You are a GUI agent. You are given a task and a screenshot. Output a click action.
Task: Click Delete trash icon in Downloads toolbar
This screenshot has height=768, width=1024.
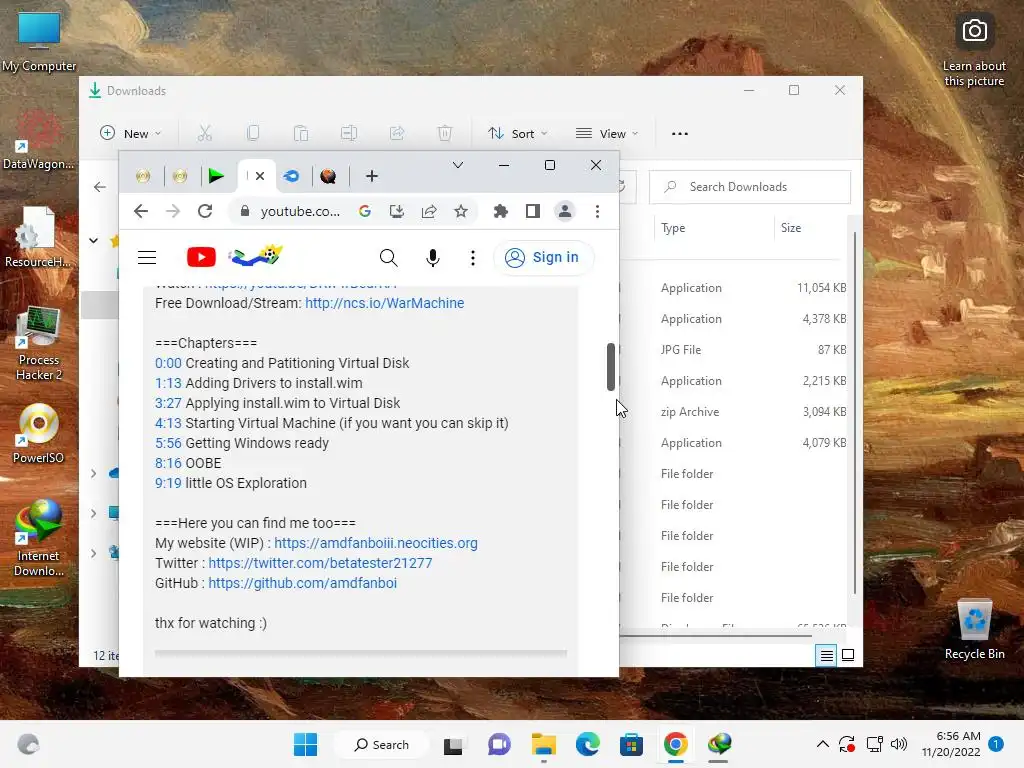[445, 133]
